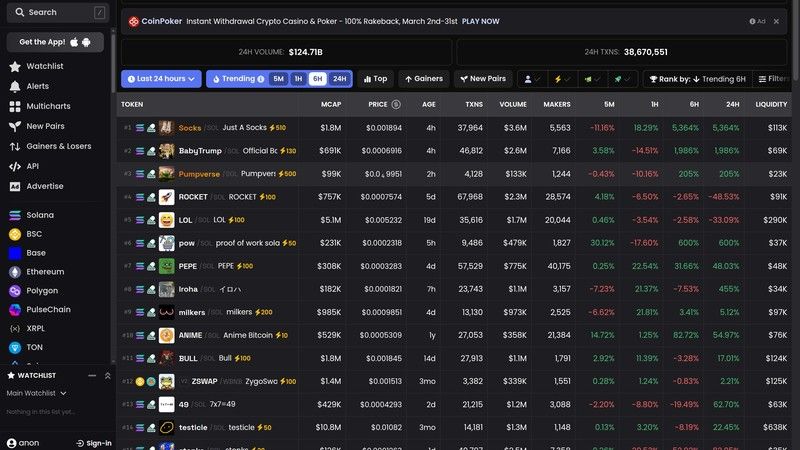Viewport: 800px width, 450px height.
Task: Minimize the watchlist panel
Action: (92, 376)
